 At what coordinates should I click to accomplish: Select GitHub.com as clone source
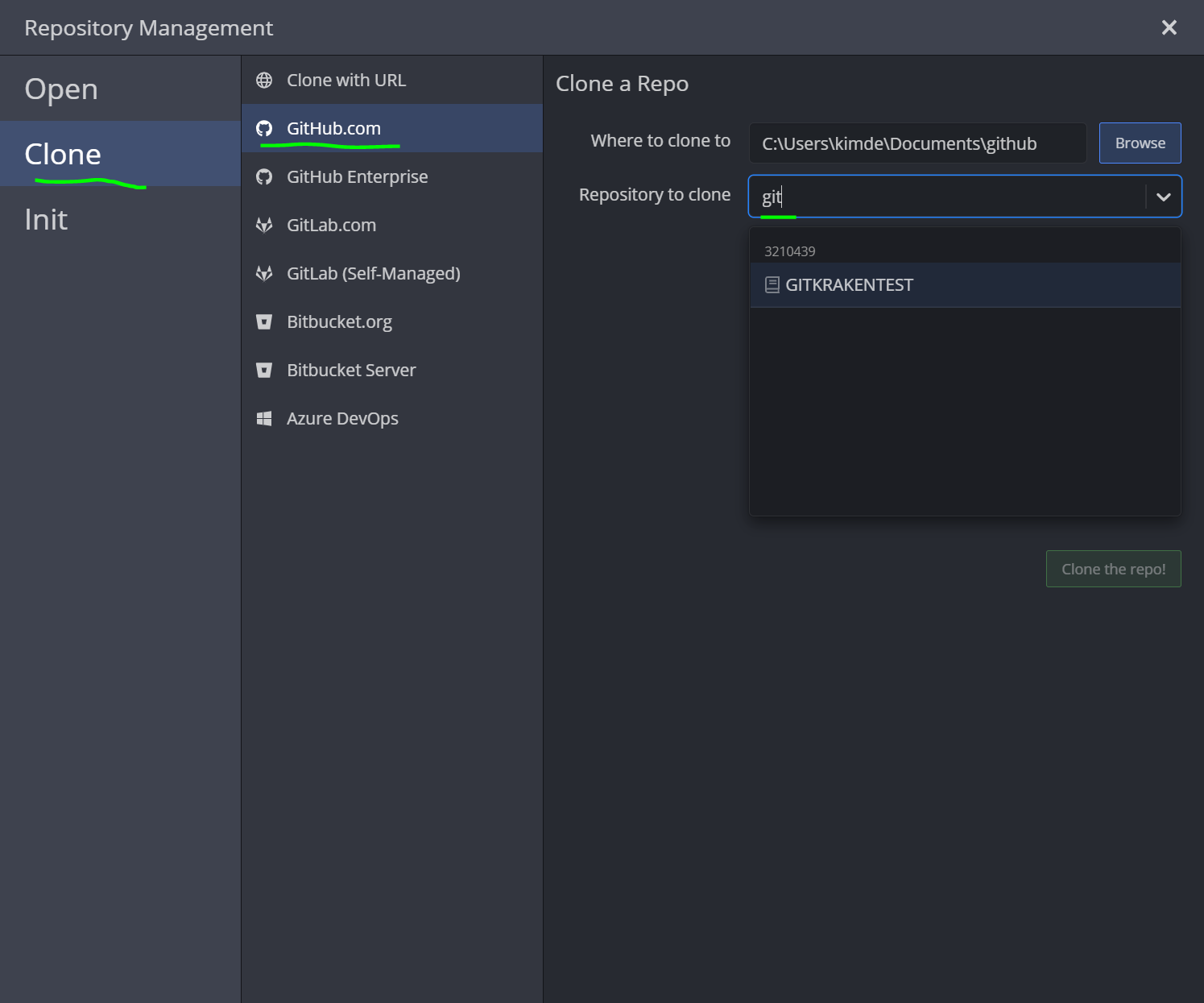(392, 129)
